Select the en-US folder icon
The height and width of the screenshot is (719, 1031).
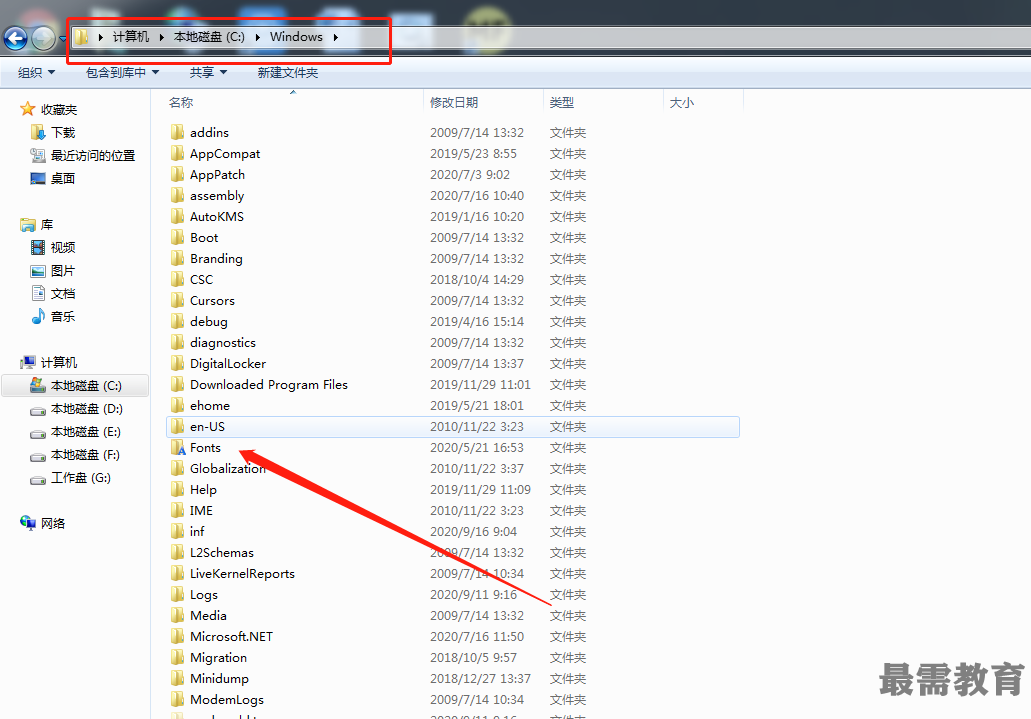click(177, 427)
